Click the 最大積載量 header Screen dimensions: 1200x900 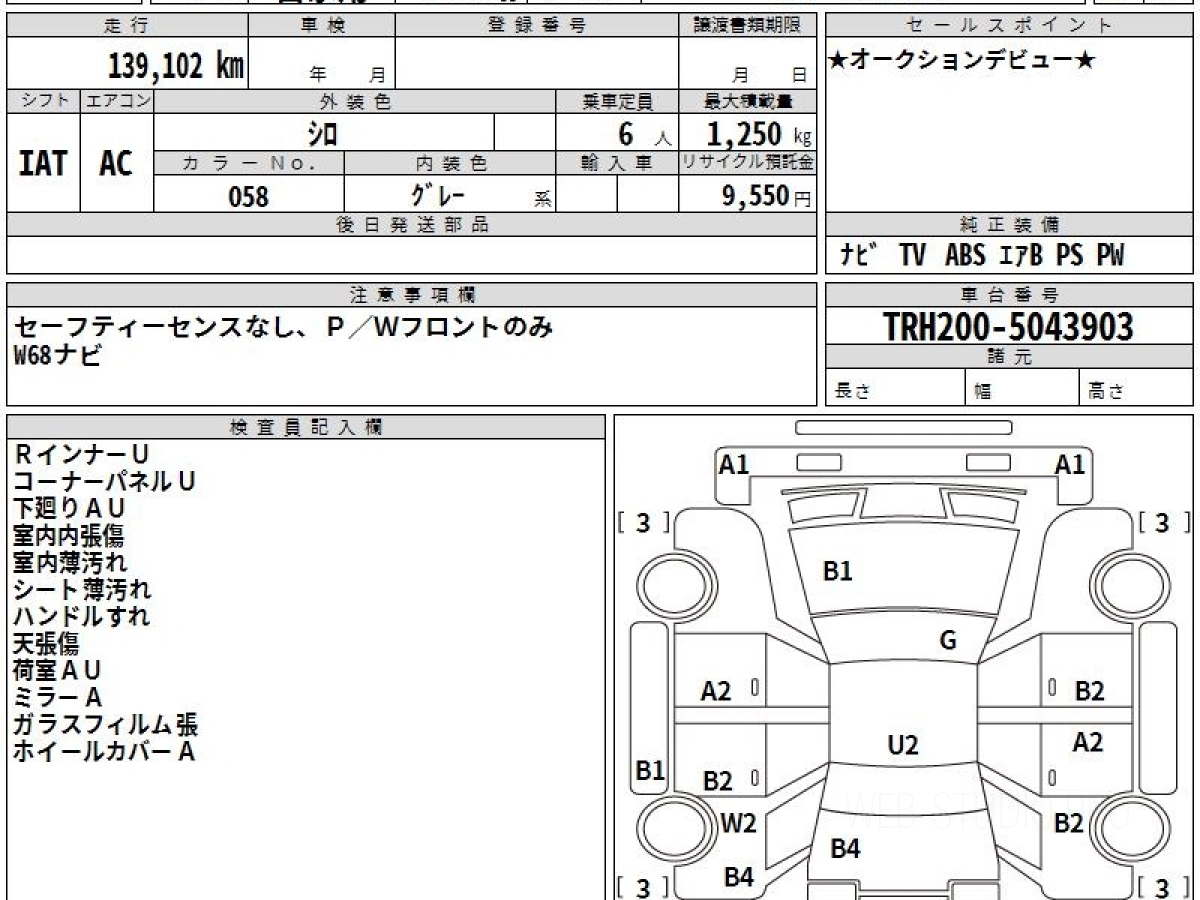point(747,101)
